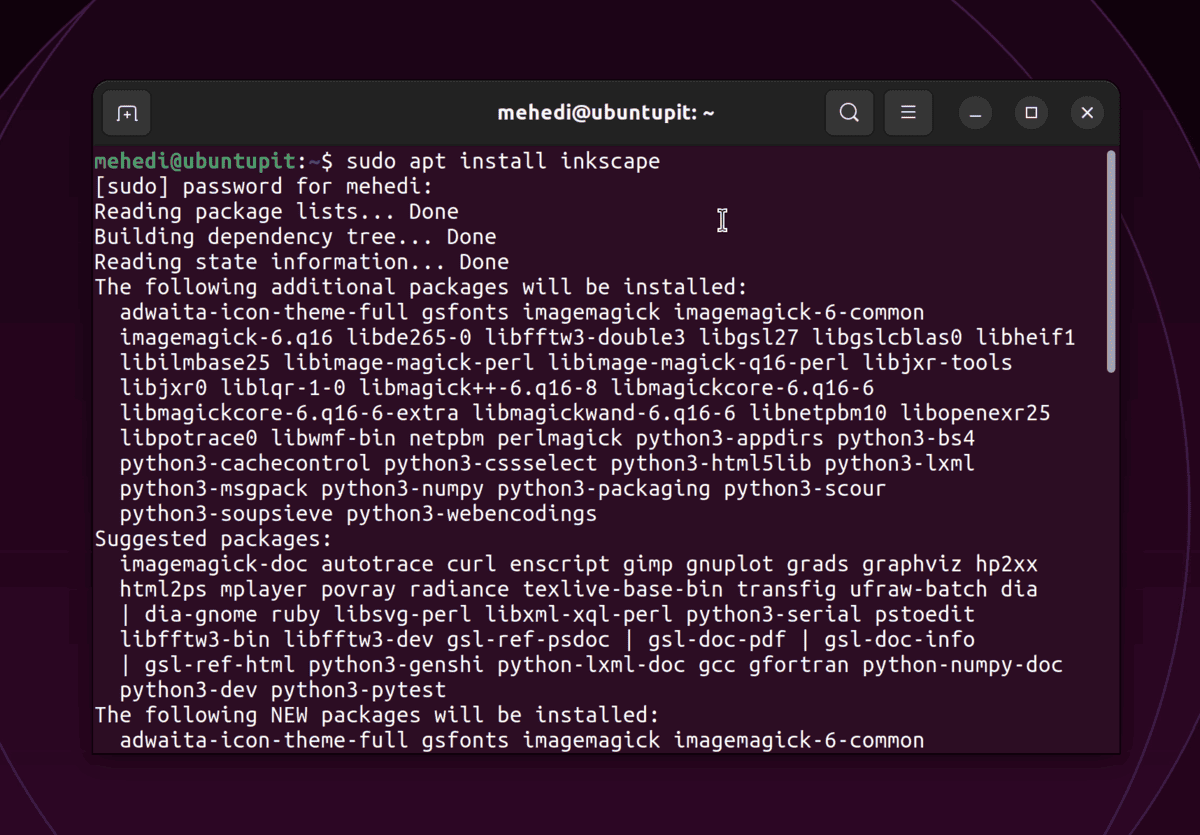Click the package name libgslcblas0
This screenshot has height=835, width=1200.
[x=887, y=337]
